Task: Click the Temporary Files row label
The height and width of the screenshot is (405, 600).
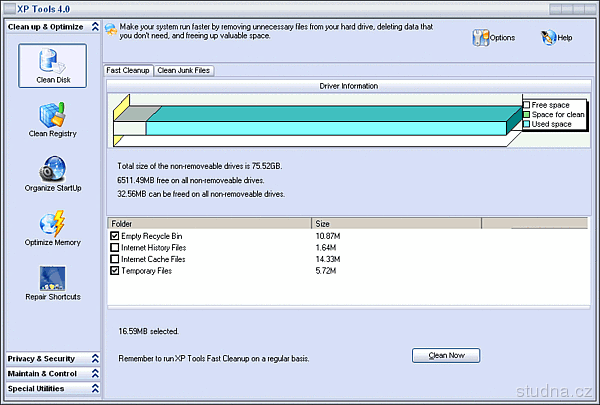Action: click(147, 271)
